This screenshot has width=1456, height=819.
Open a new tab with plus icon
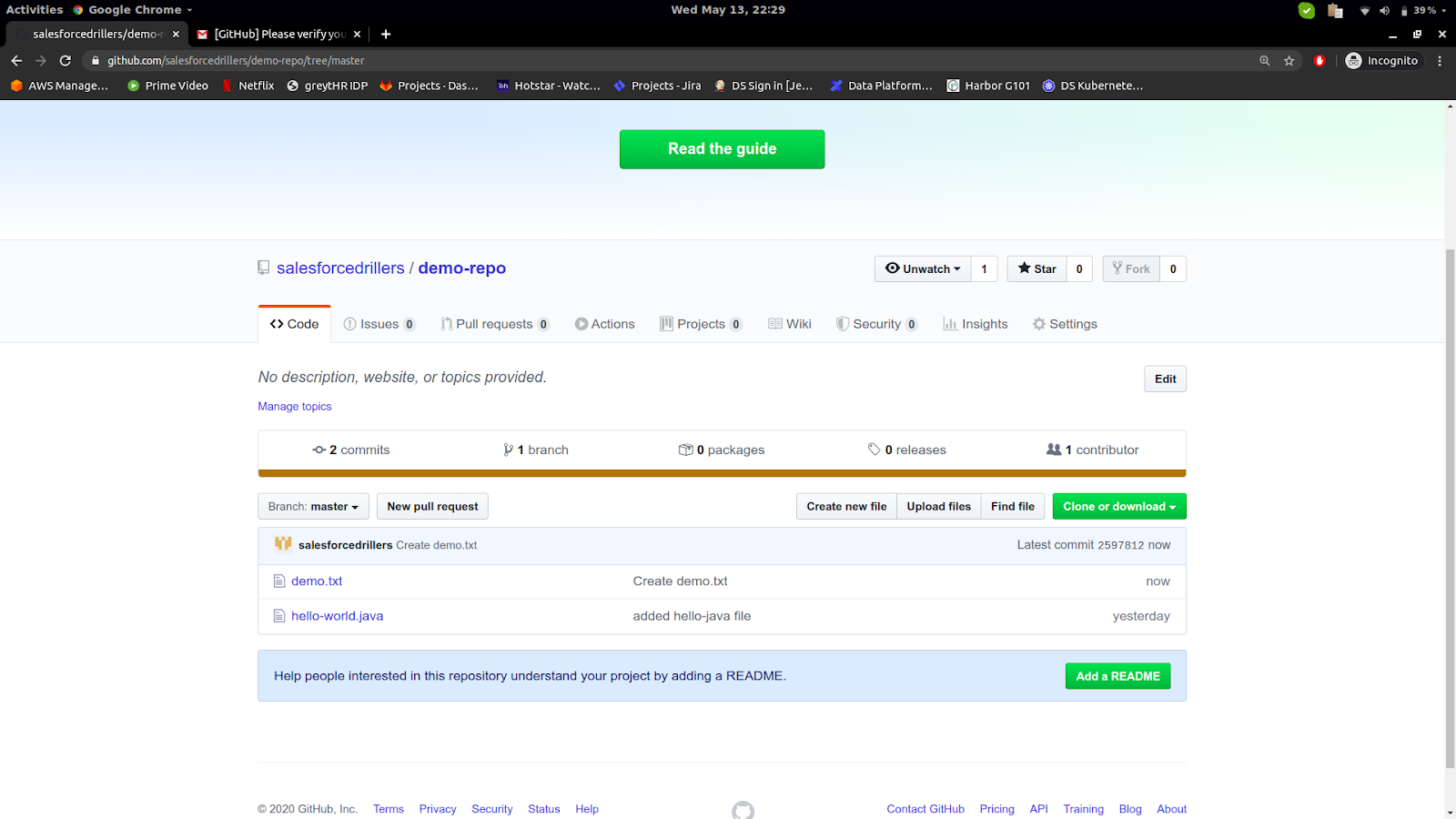coord(386,35)
